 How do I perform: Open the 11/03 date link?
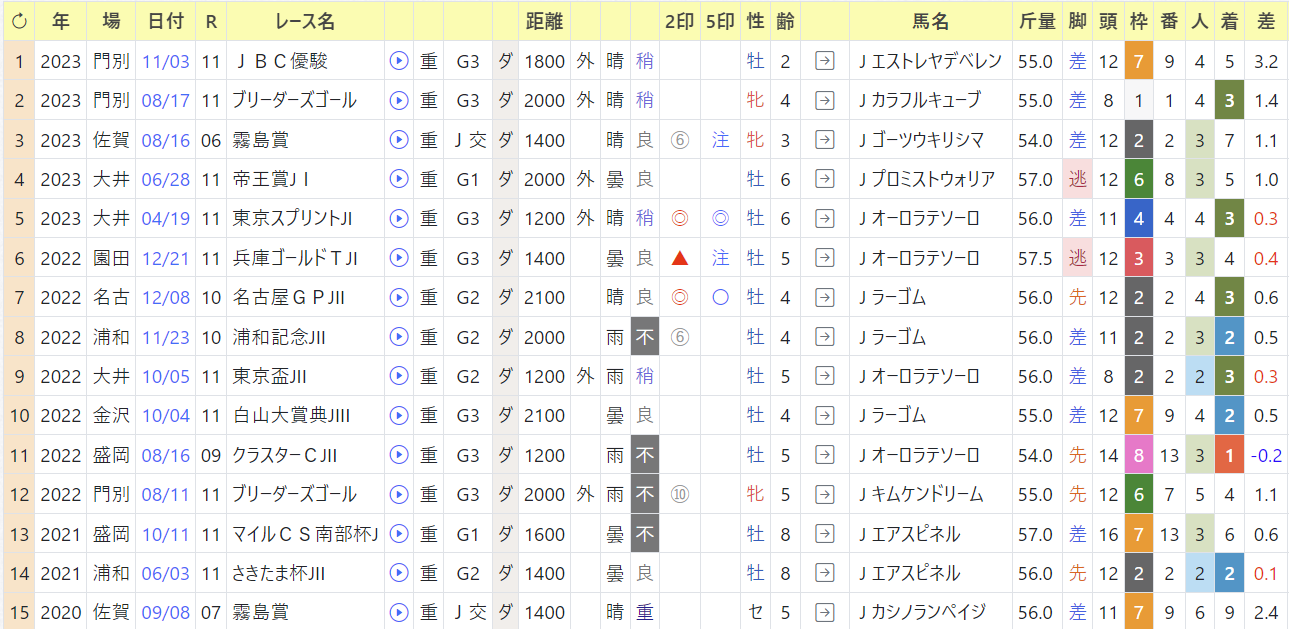point(165,61)
